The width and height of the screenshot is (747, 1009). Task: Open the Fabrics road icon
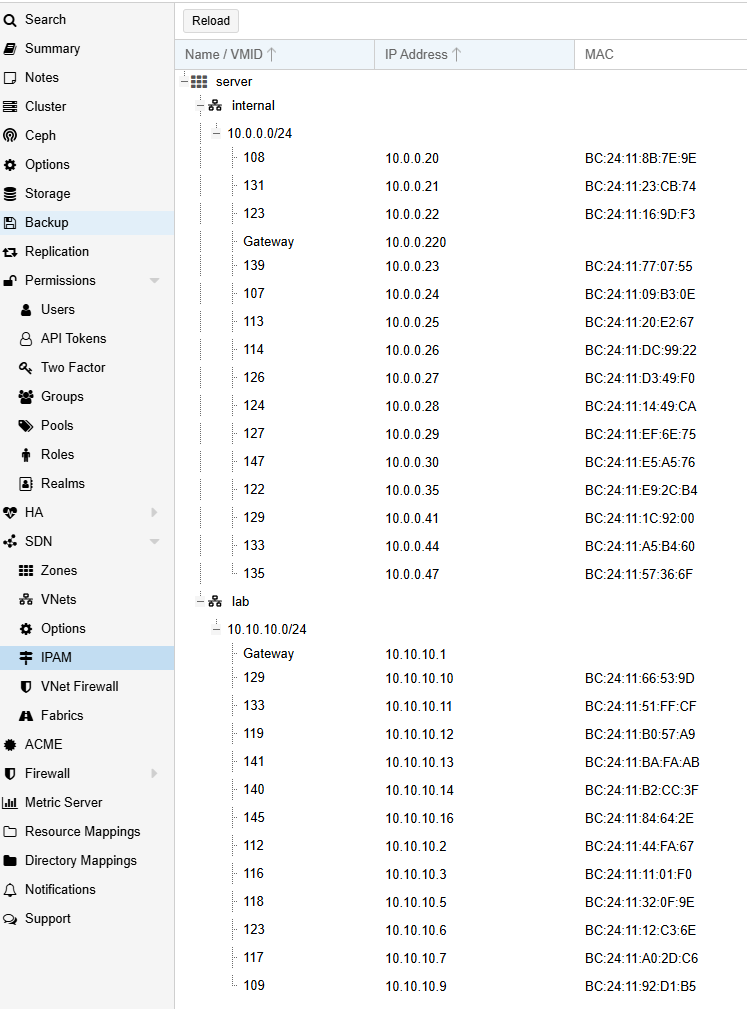[26, 715]
